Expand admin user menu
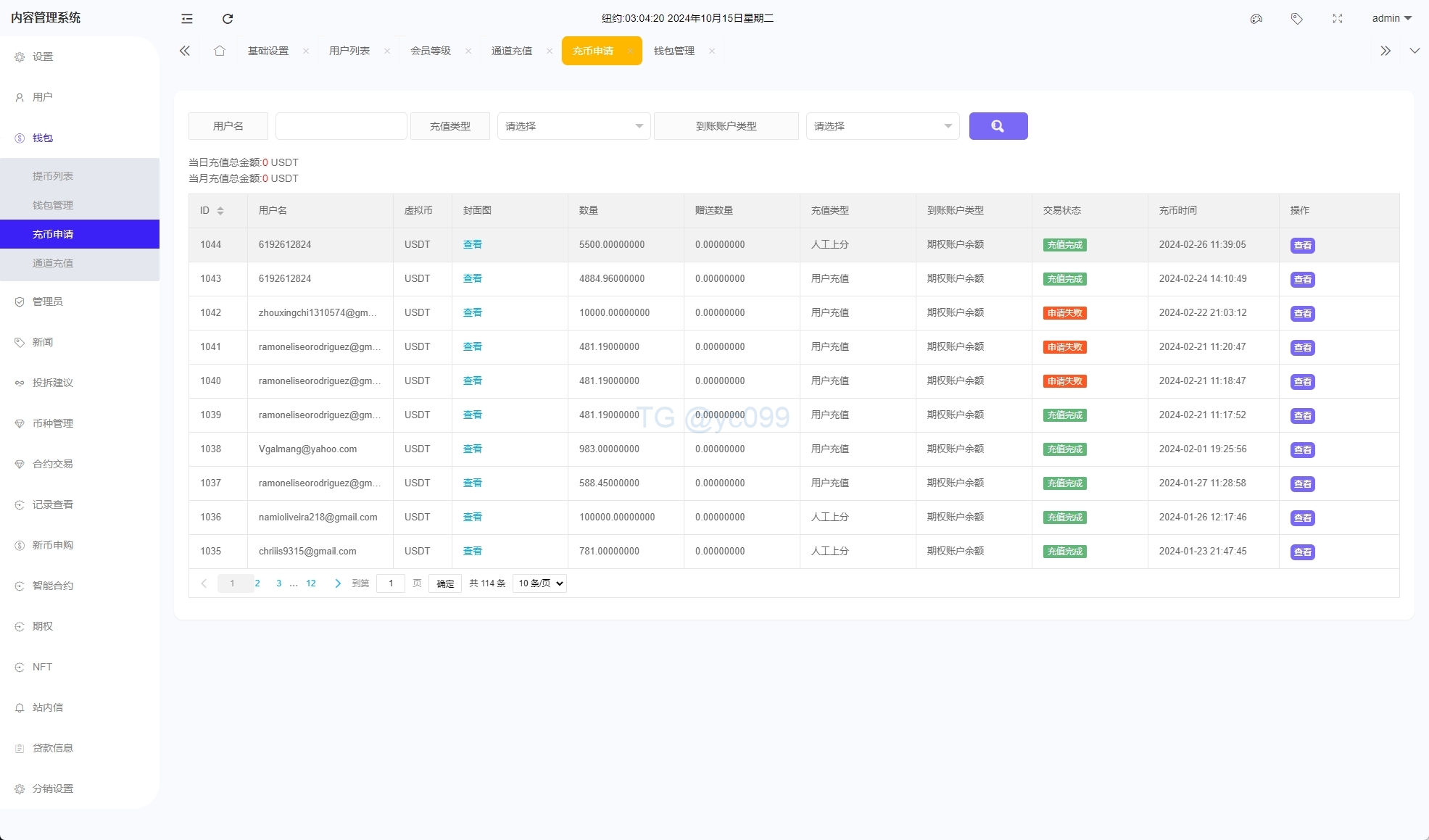Screen dimensions: 1429x840 (1391, 19)
